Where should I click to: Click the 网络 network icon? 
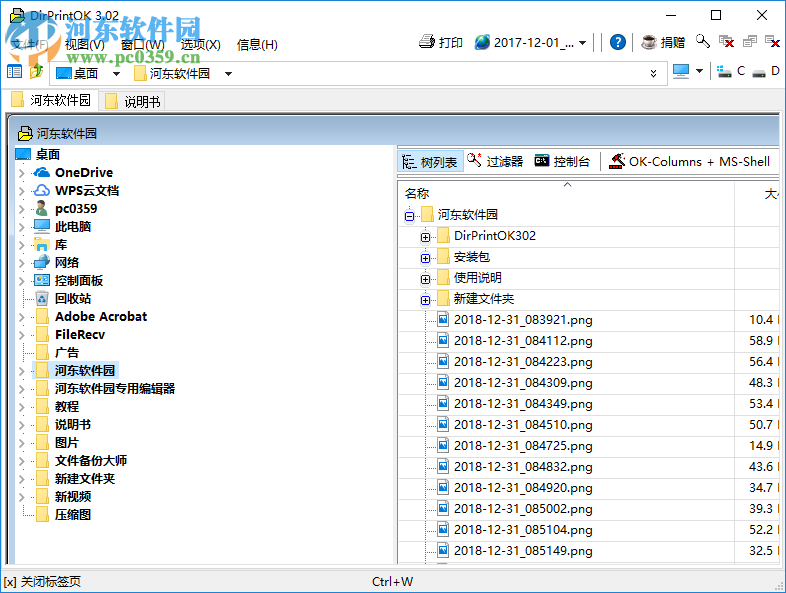click(x=42, y=263)
